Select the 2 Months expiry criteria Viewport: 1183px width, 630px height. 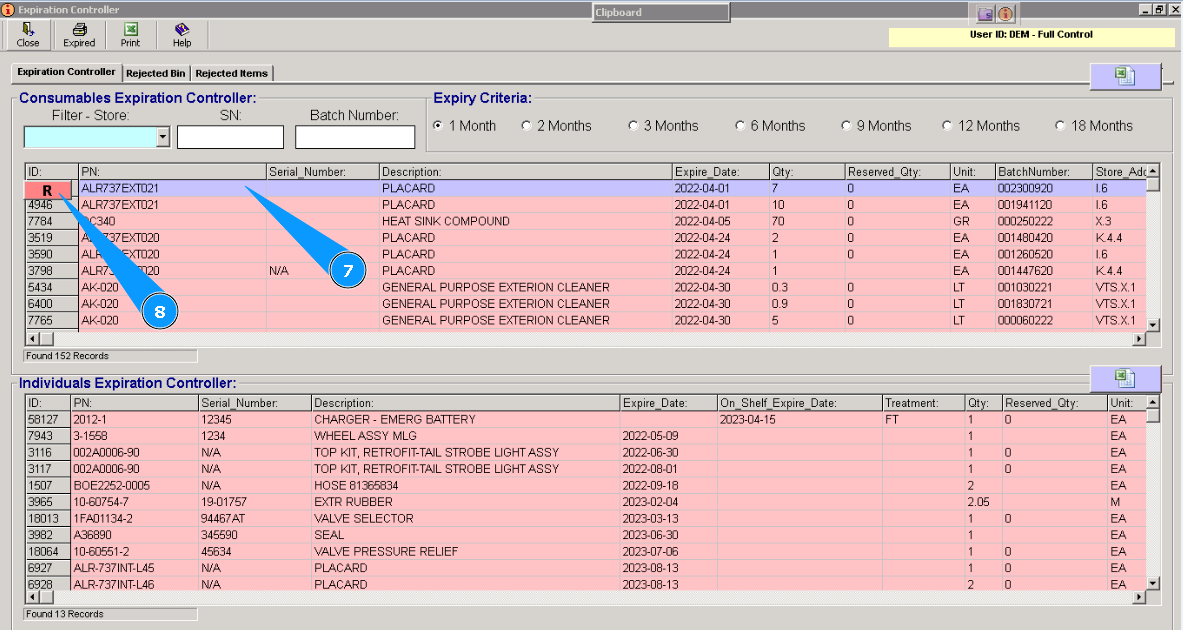pyautogui.click(x=527, y=126)
